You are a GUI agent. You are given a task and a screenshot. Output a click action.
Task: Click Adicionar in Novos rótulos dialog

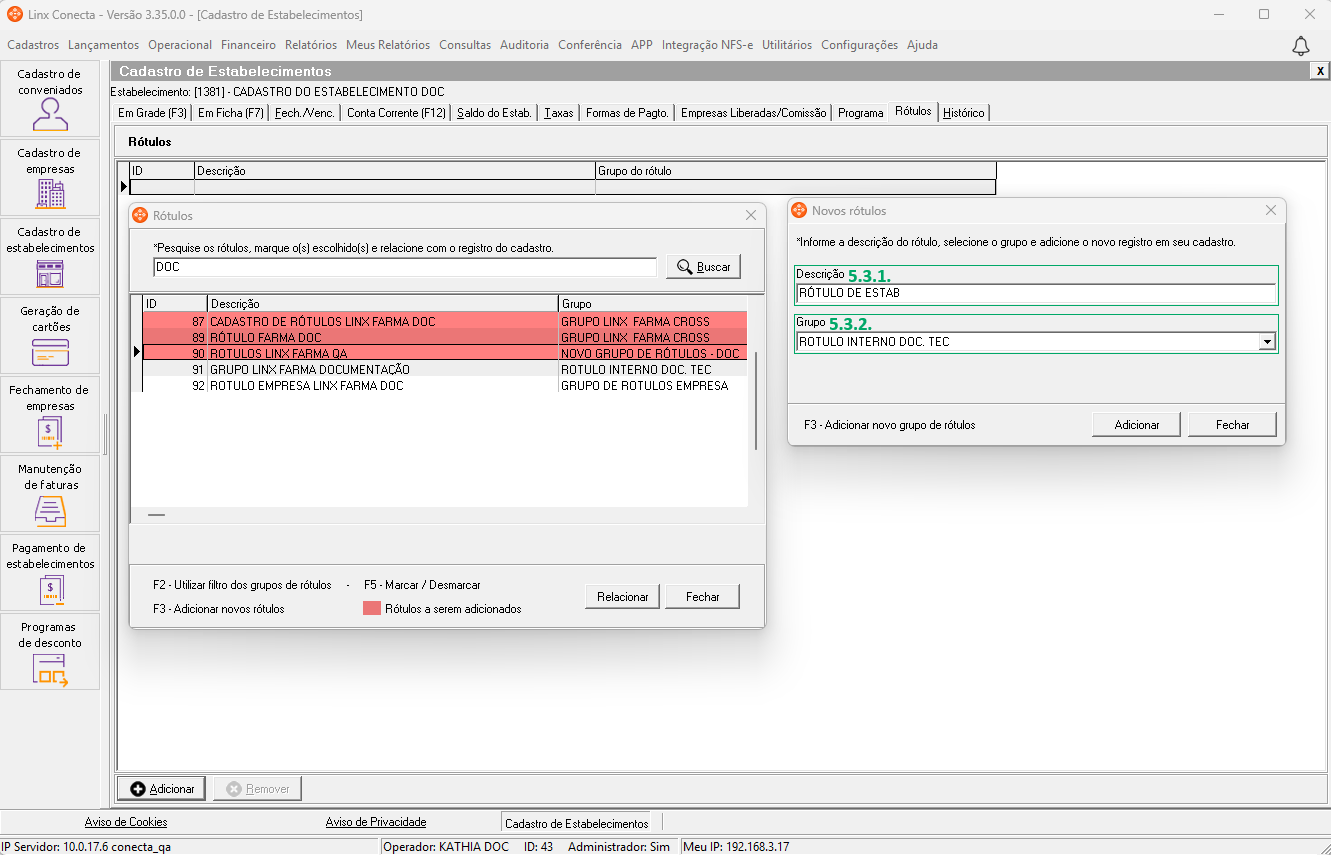(1137, 425)
